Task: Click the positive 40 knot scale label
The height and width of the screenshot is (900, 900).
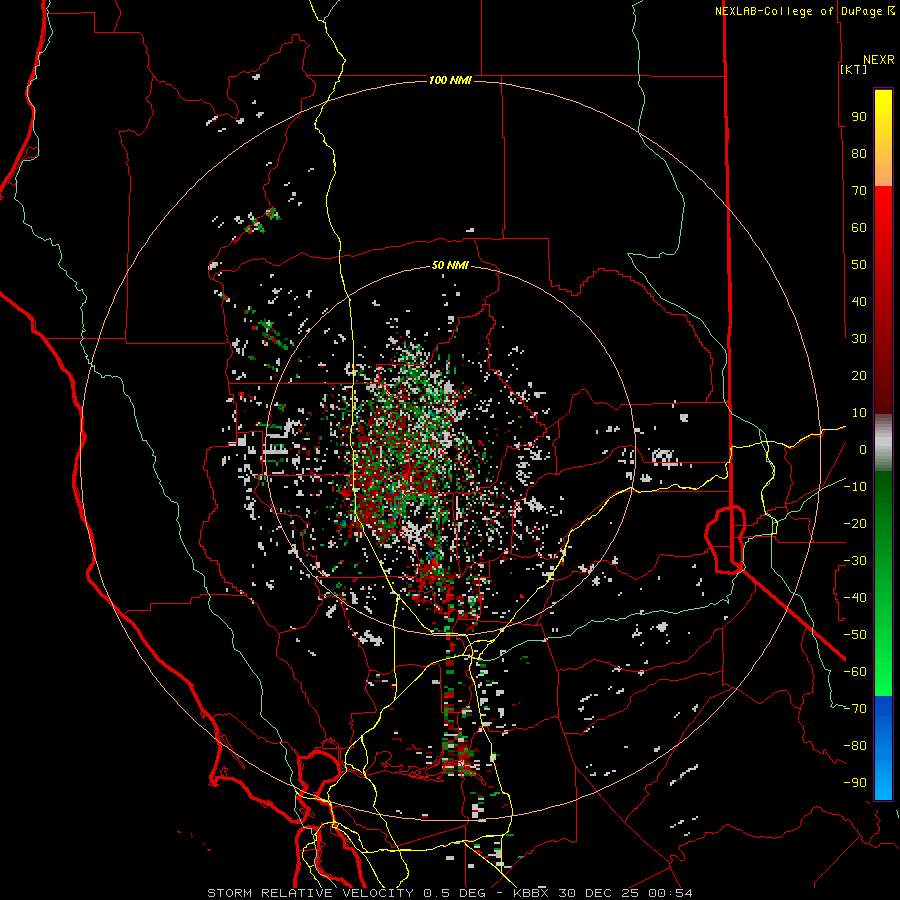Action: pyautogui.click(x=859, y=301)
